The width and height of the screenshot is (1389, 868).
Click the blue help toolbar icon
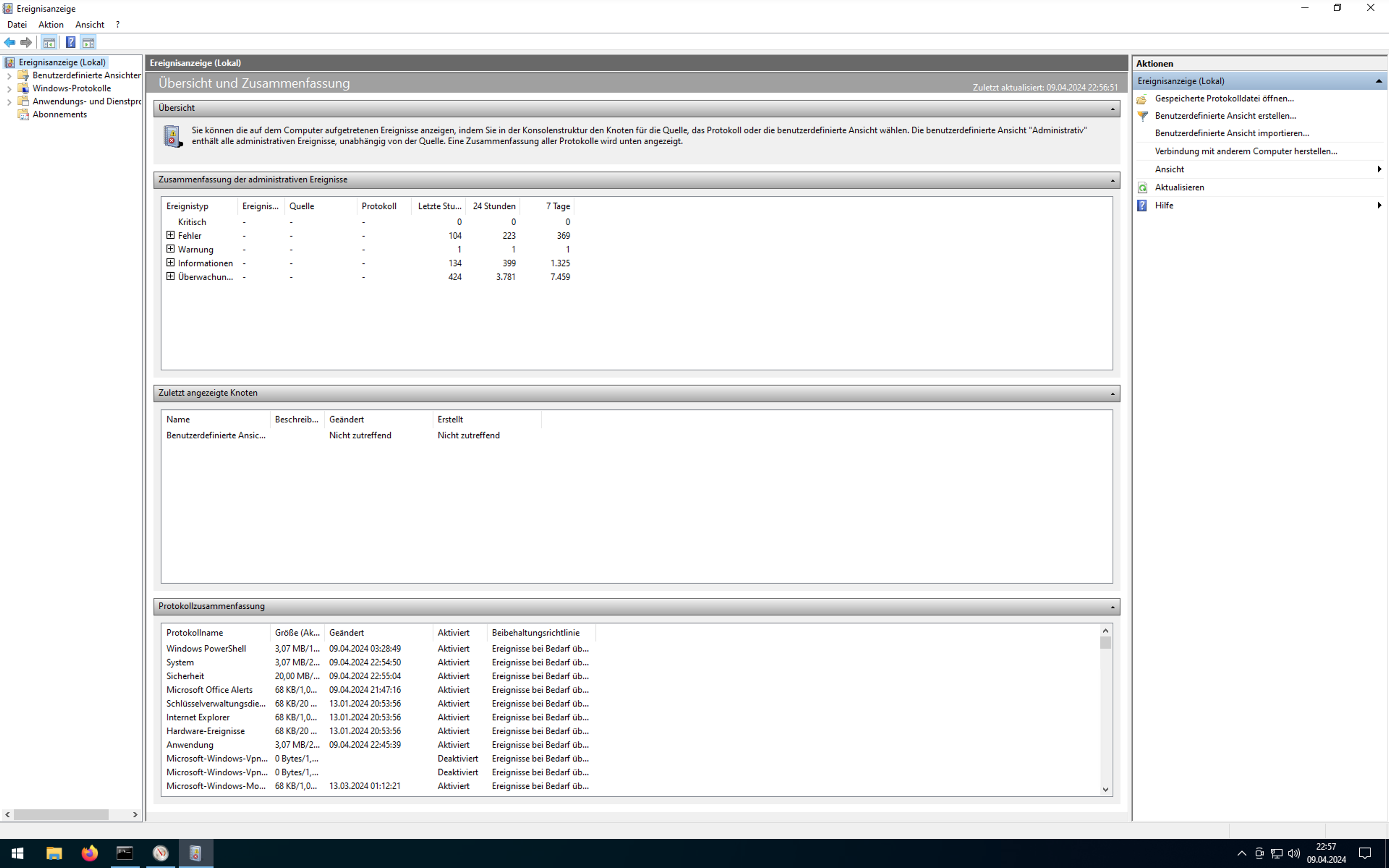click(71, 42)
